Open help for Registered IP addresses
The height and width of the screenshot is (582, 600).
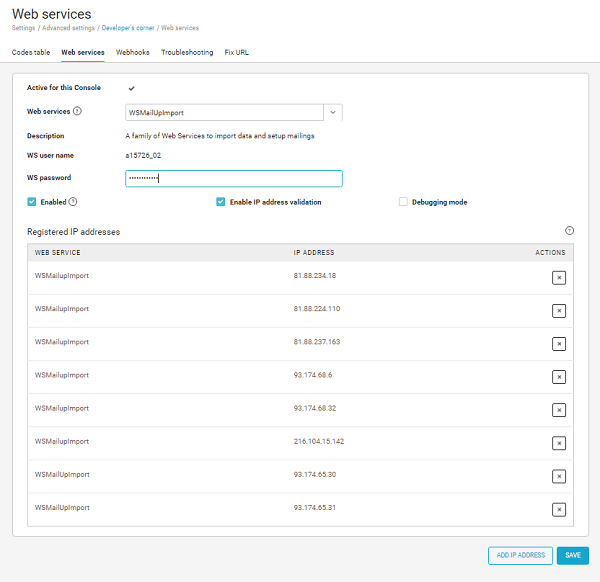pos(569,230)
